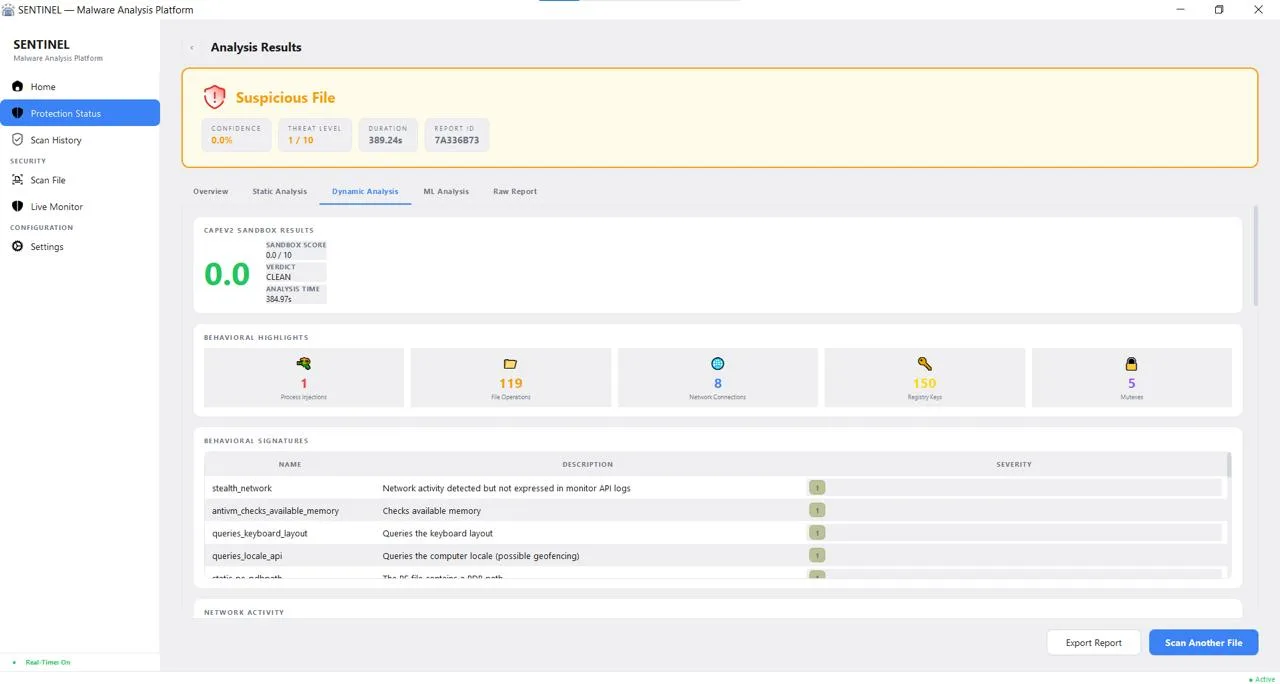Click the 119 File Operations count

coord(511,383)
